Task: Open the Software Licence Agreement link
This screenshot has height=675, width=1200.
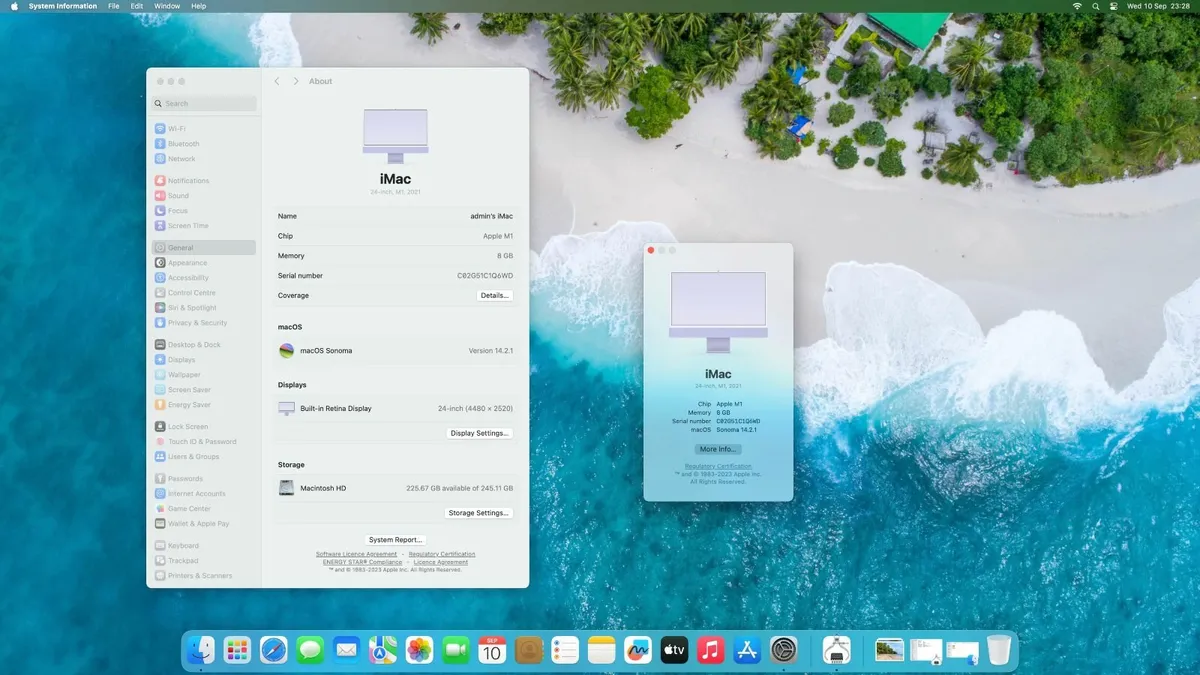Action: tap(356, 554)
